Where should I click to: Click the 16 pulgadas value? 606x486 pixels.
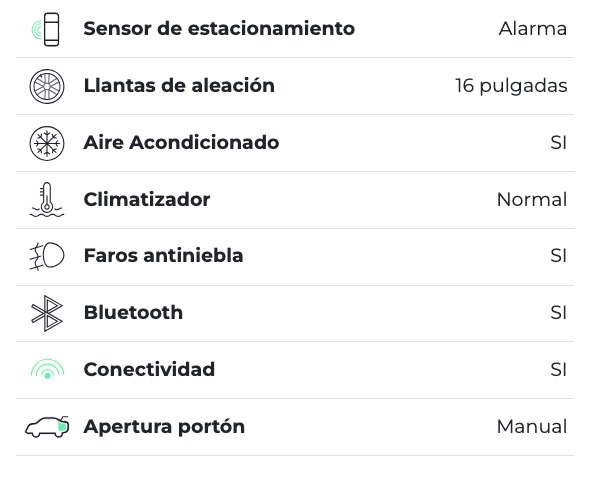coord(511,86)
